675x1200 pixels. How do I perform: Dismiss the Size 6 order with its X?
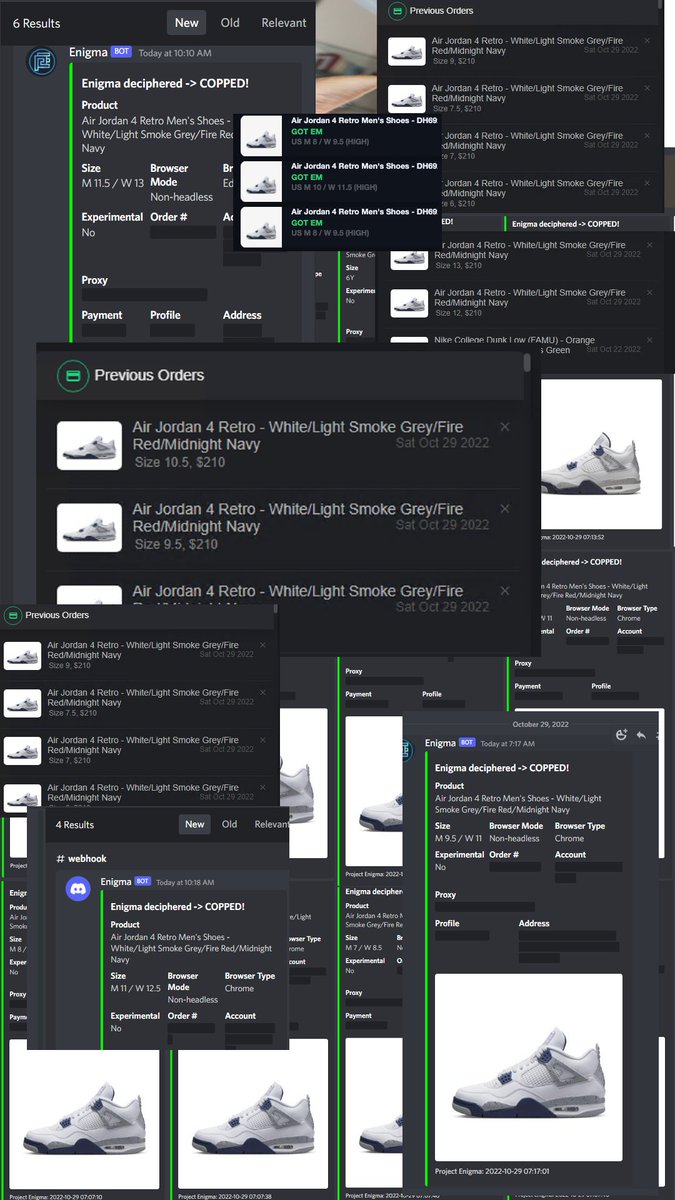click(647, 183)
